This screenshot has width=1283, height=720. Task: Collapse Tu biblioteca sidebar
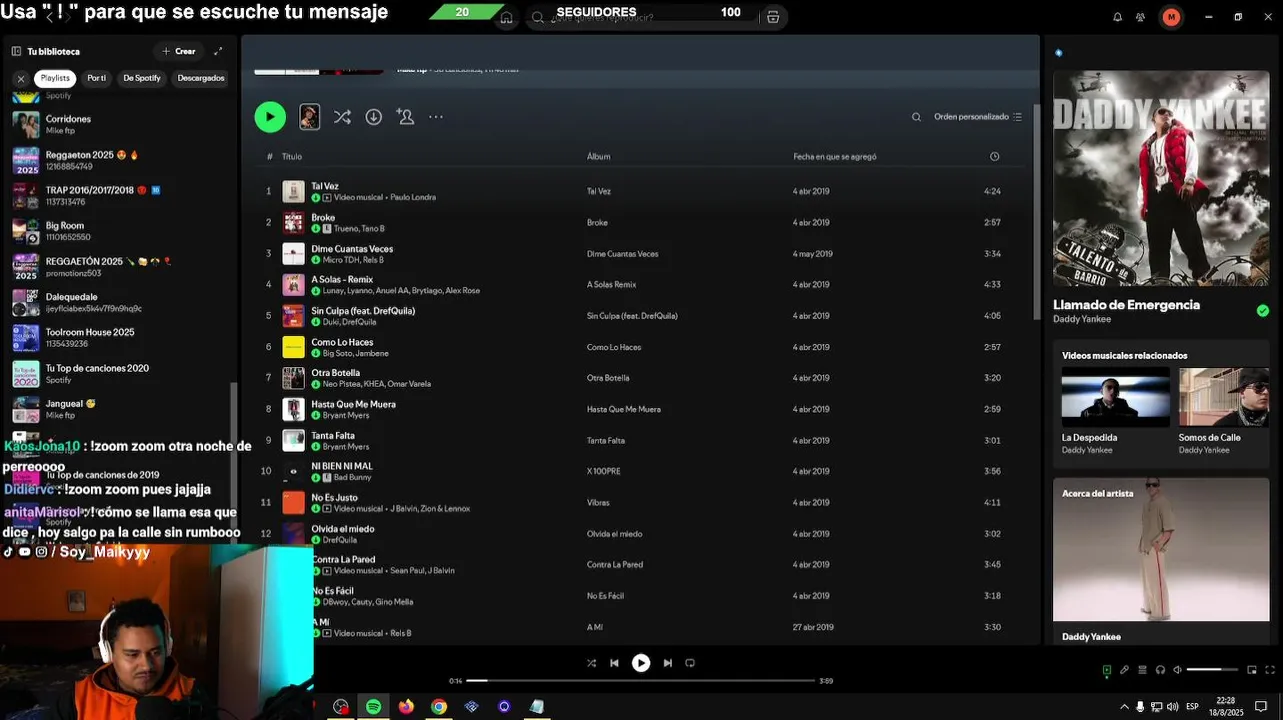(x=16, y=51)
